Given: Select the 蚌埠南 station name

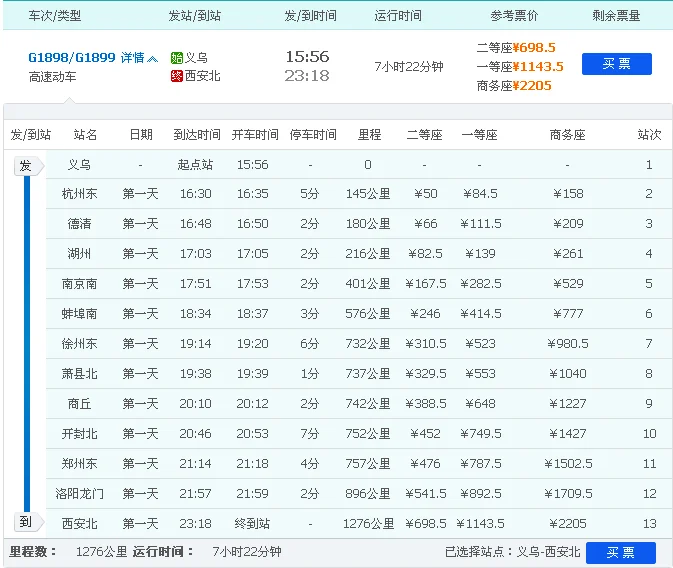Looking at the screenshot, I should click(x=79, y=314).
